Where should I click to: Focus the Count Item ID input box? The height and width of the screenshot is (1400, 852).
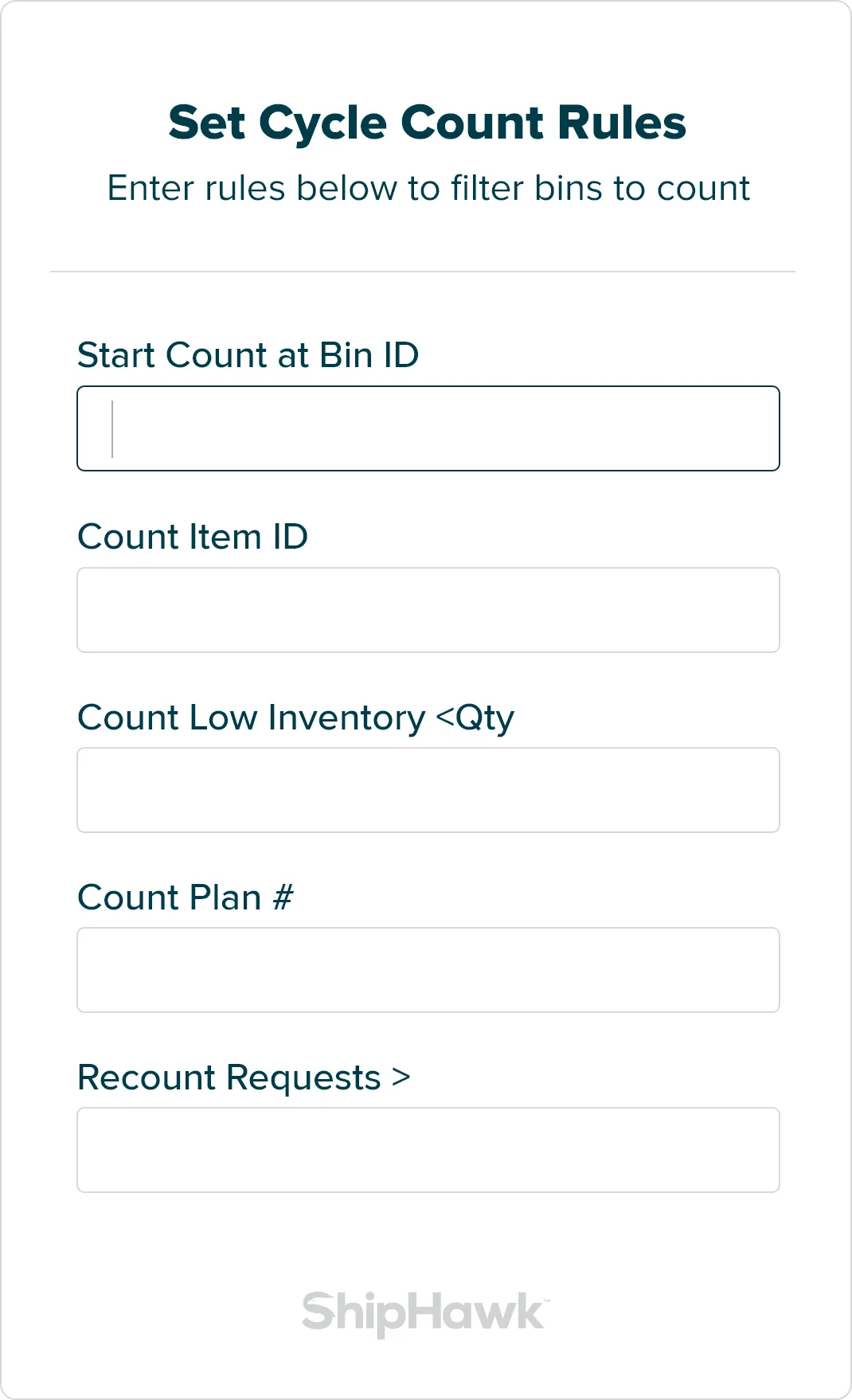(x=428, y=610)
